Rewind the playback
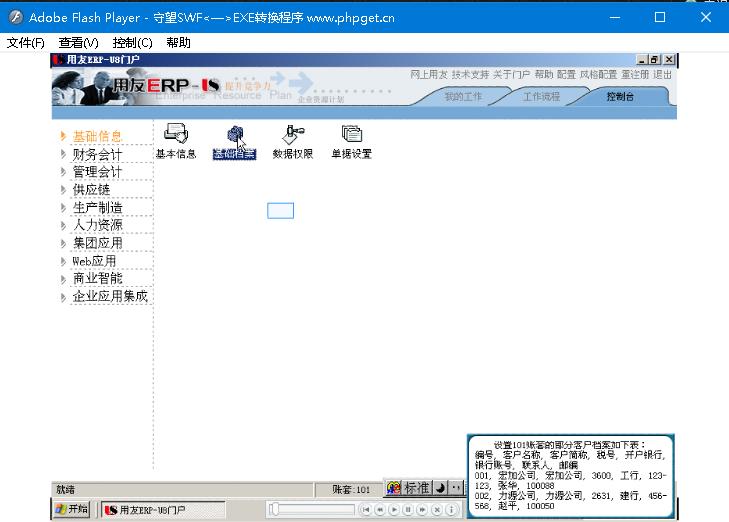This screenshot has width=729, height=522. pyautogui.click(x=380, y=510)
